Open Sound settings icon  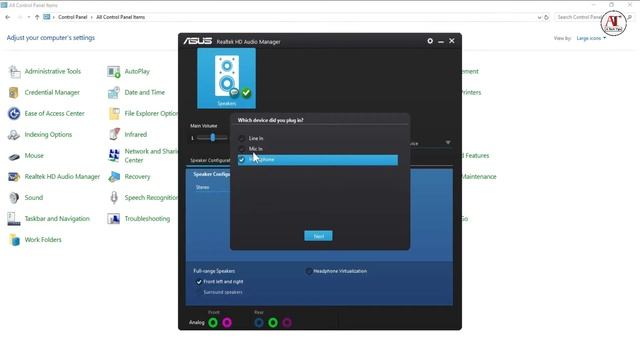(x=14, y=198)
